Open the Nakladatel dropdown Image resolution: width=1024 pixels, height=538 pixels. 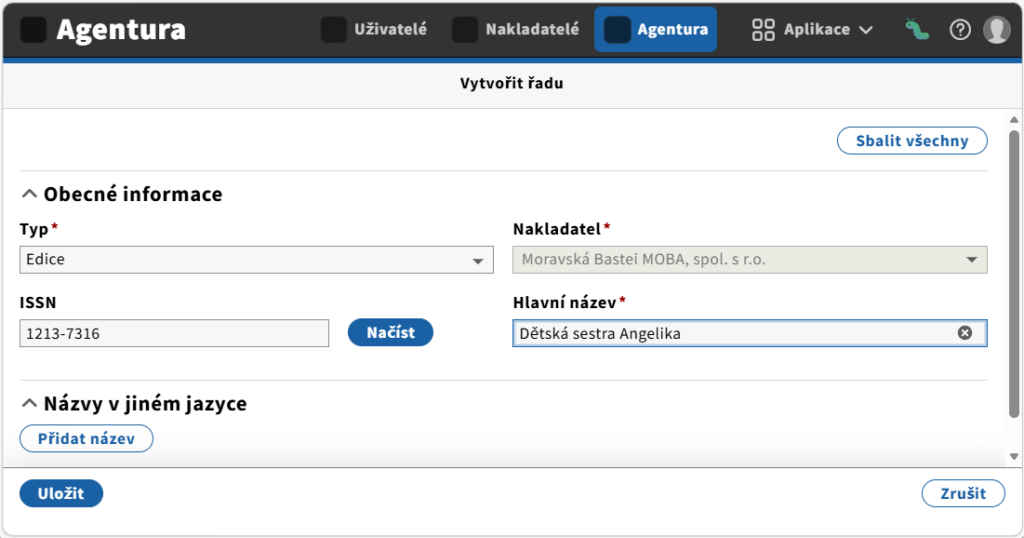[750, 260]
